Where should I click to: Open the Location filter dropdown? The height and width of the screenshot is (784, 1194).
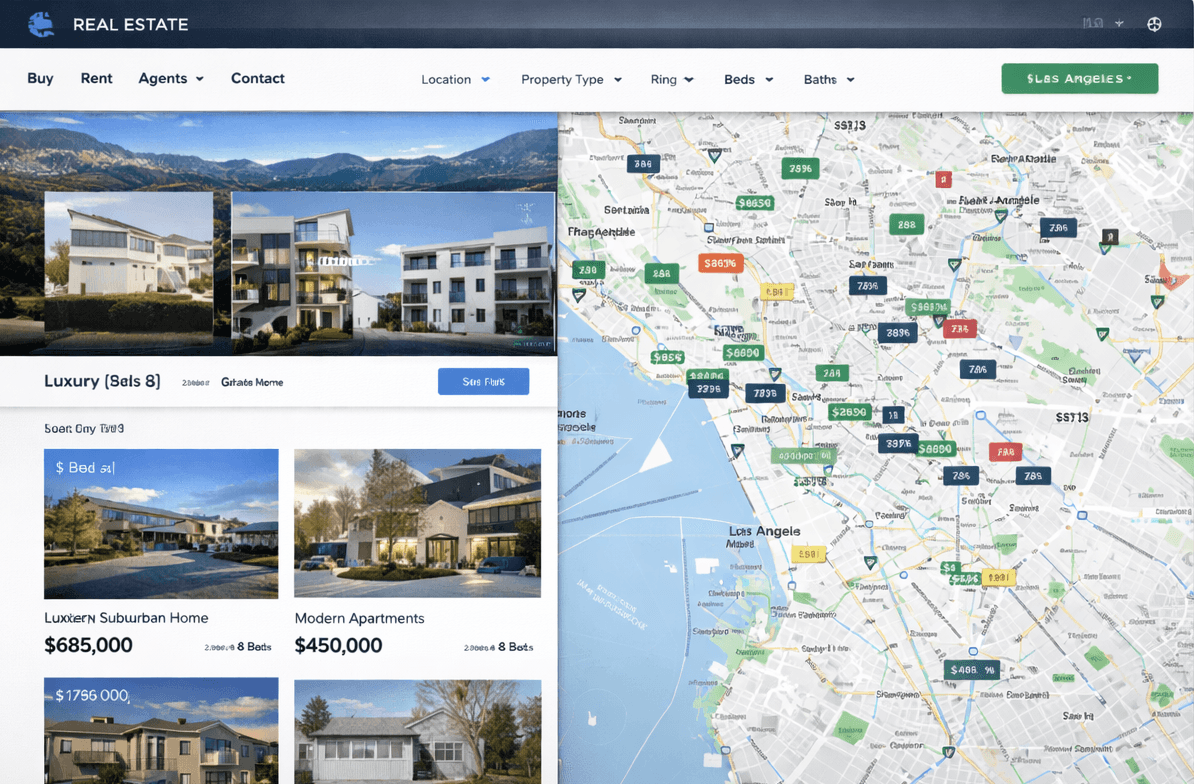click(x=456, y=79)
